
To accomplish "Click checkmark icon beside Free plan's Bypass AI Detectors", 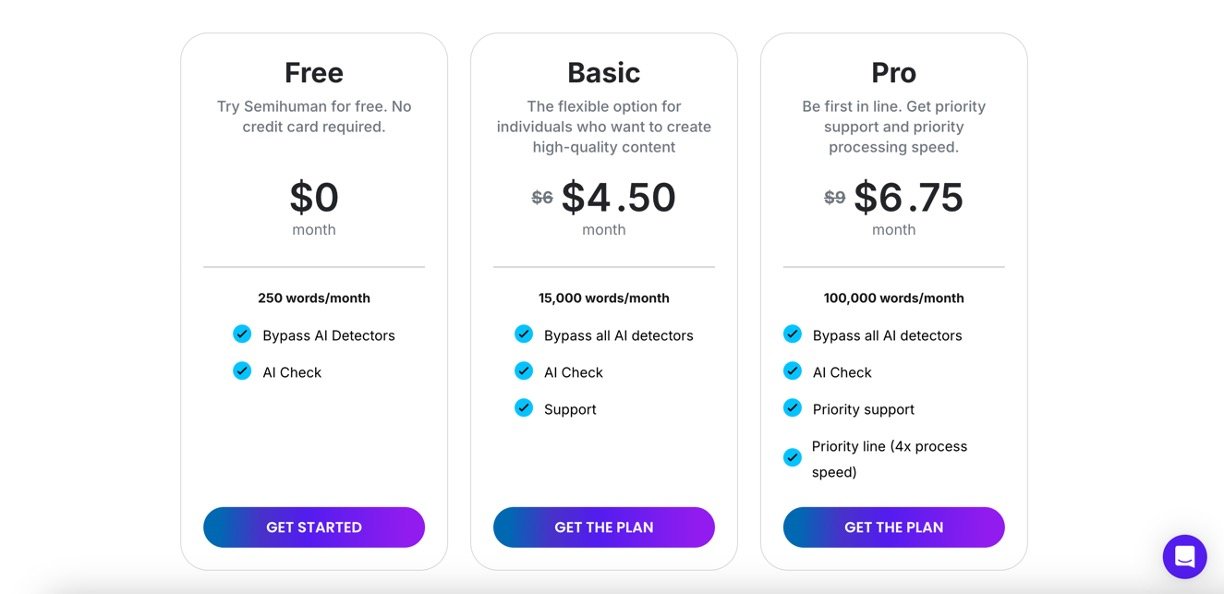I will click(242, 334).
